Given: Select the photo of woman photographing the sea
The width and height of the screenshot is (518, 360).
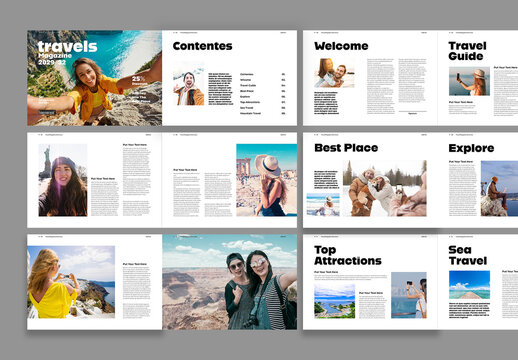Looking at the screenshot, I should click(409, 295).
